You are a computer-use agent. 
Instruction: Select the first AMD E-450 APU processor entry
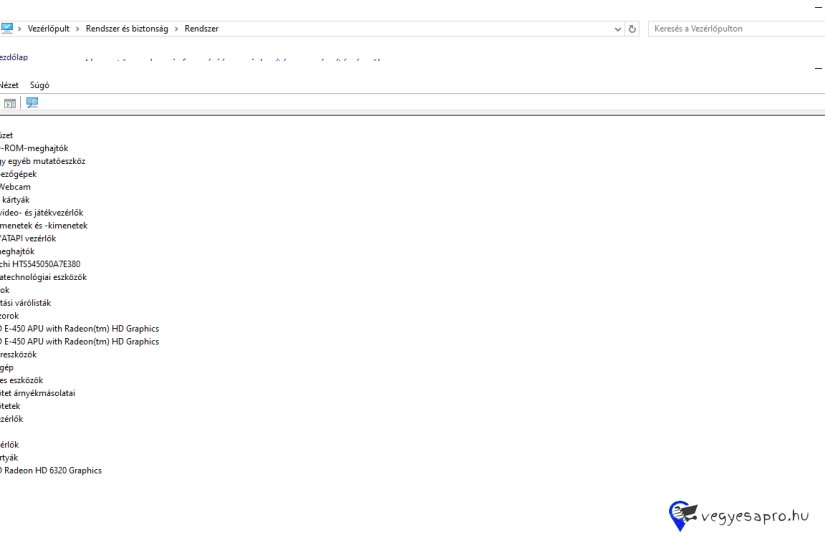click(80, 328)
